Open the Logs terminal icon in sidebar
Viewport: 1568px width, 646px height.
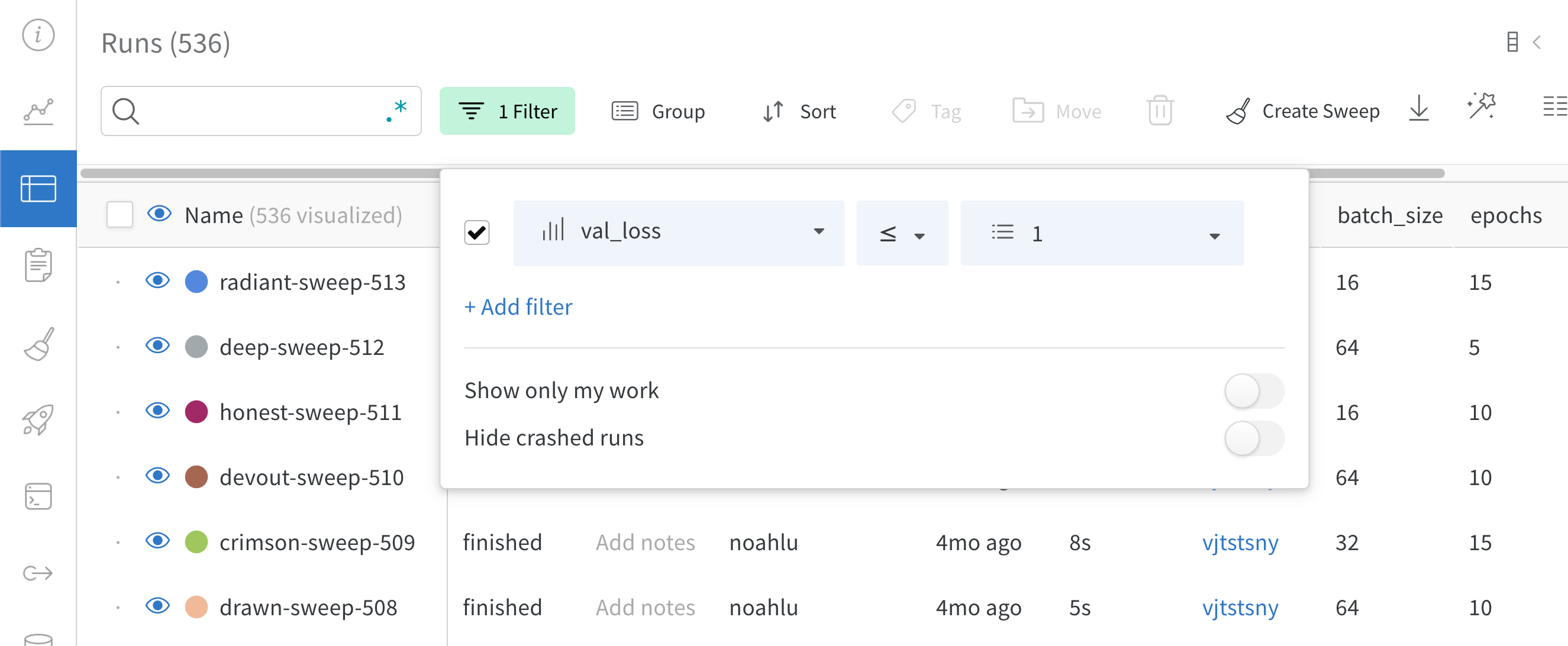38,496
